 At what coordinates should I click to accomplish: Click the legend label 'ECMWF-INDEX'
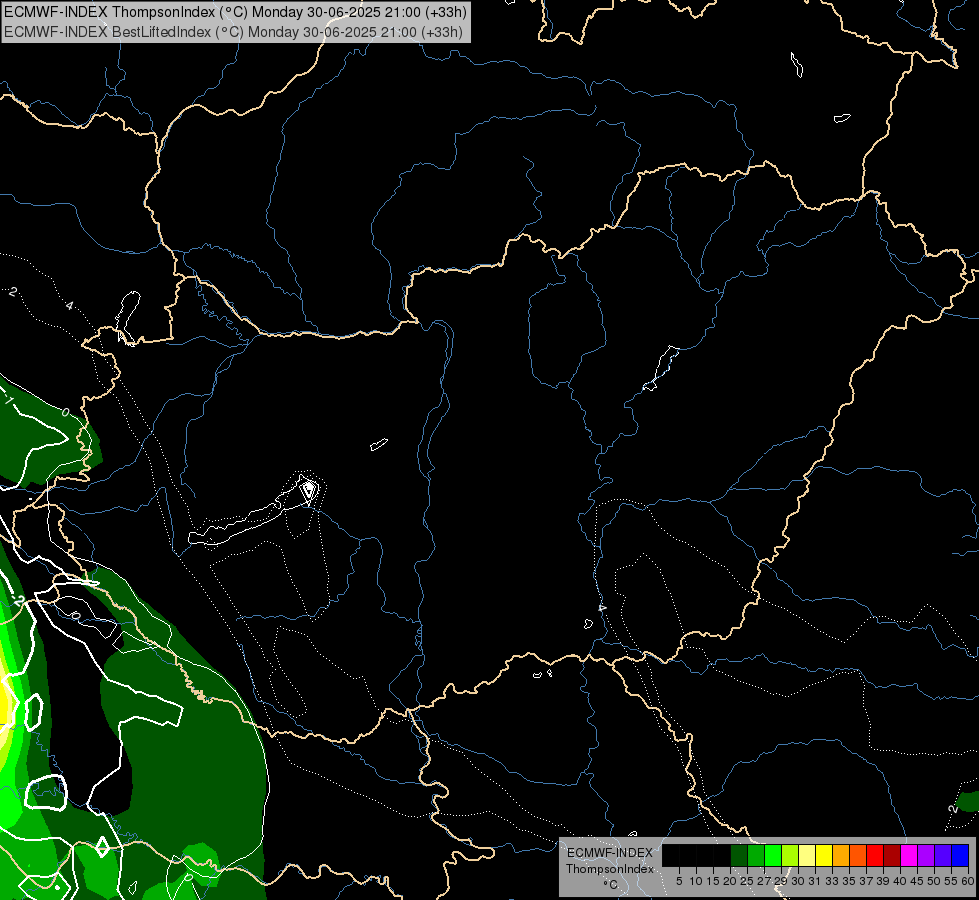[610, 853]
